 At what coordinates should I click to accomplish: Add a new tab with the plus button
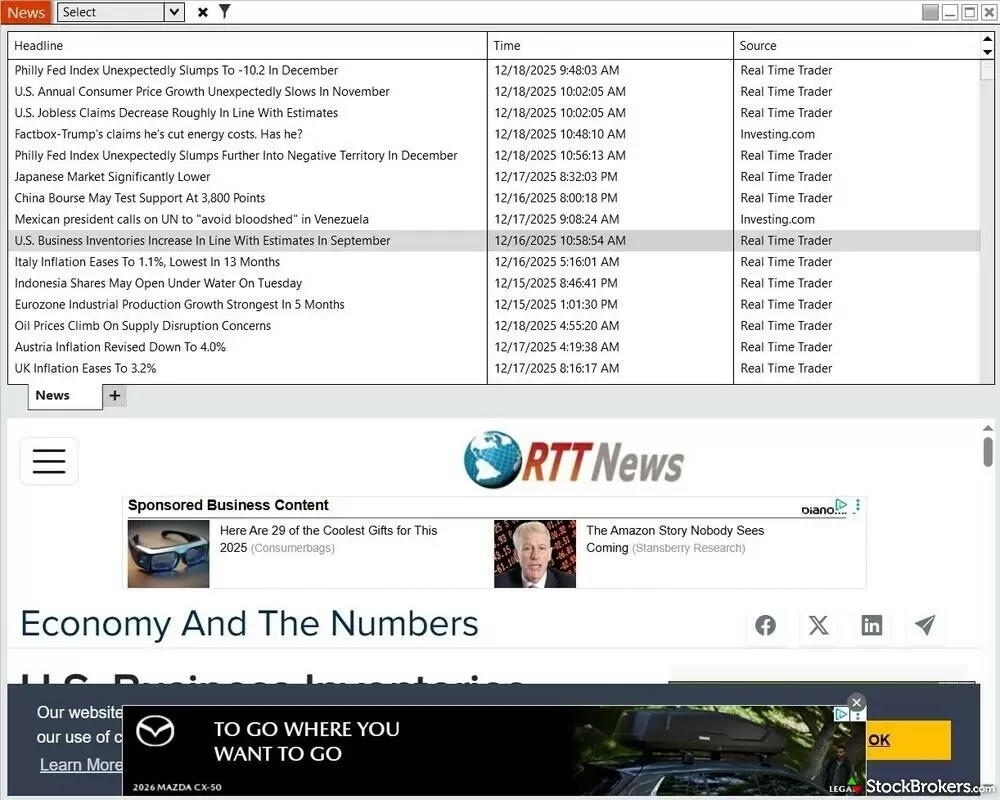(114, 395)
